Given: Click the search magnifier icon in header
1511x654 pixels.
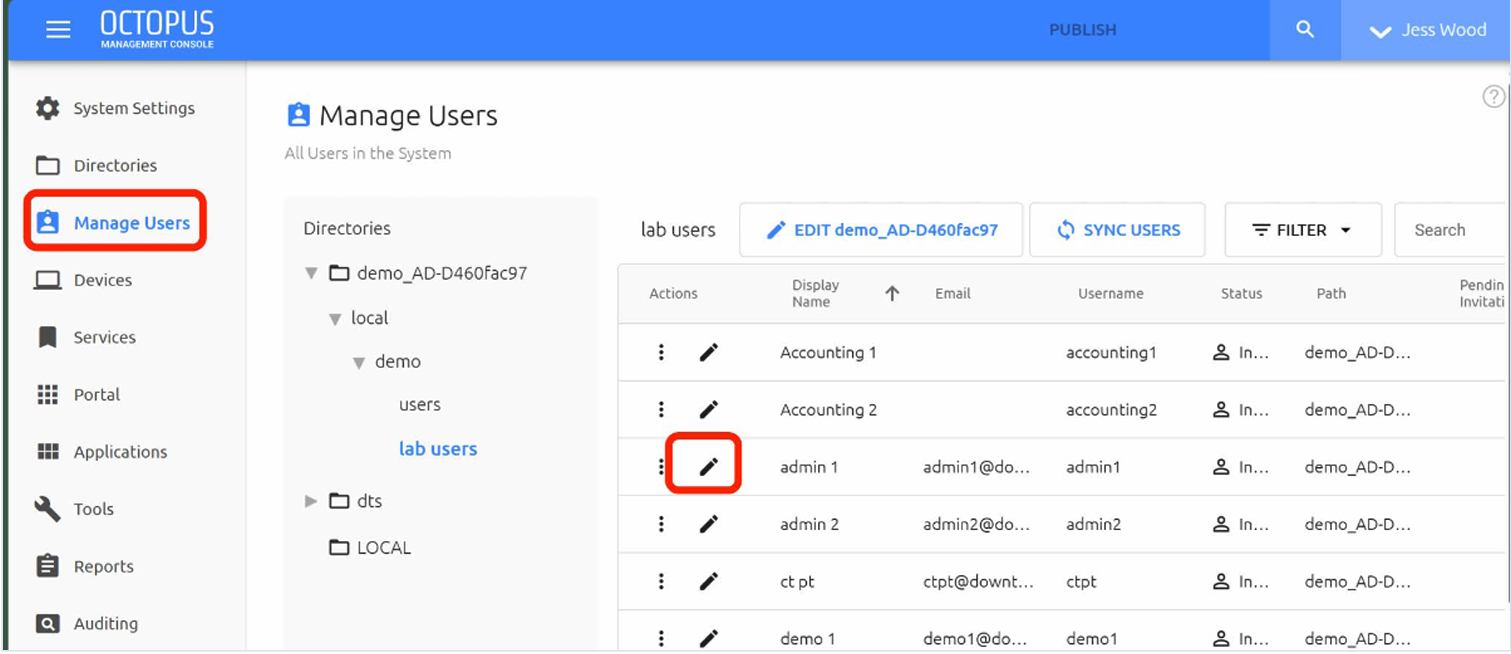Looking at the screenshot, I should click(1305, 30).
